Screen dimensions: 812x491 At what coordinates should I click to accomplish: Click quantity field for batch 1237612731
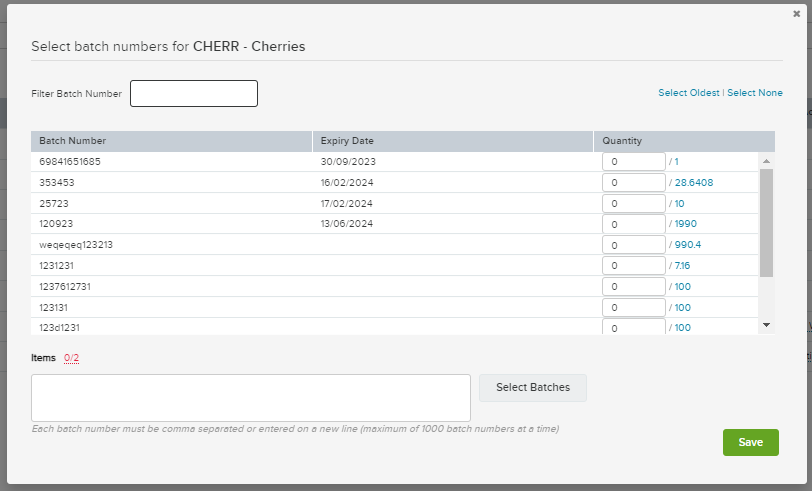tap(633, 286)
